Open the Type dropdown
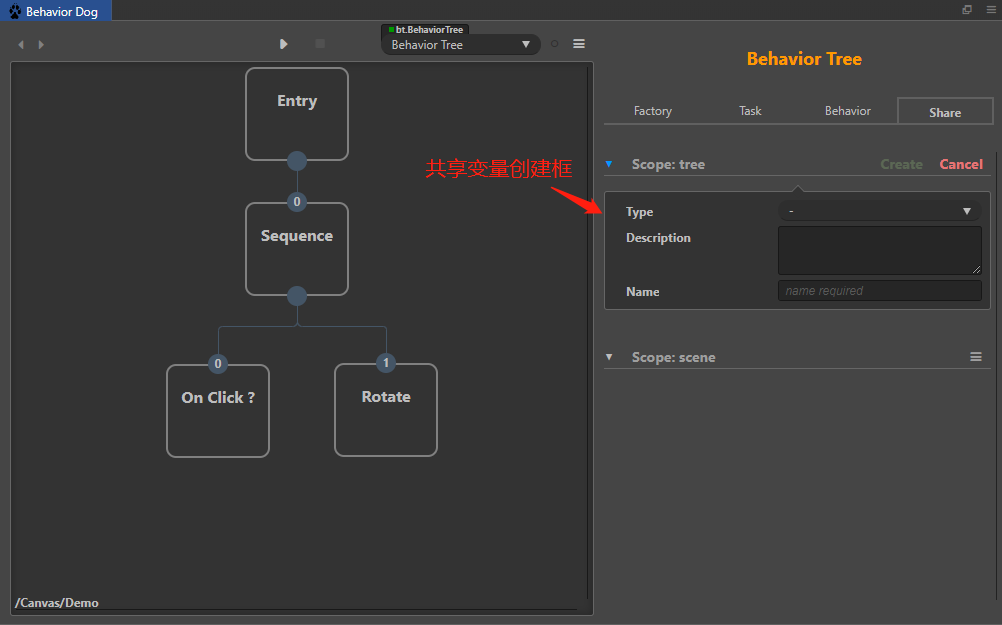 [x=879, y=211]
